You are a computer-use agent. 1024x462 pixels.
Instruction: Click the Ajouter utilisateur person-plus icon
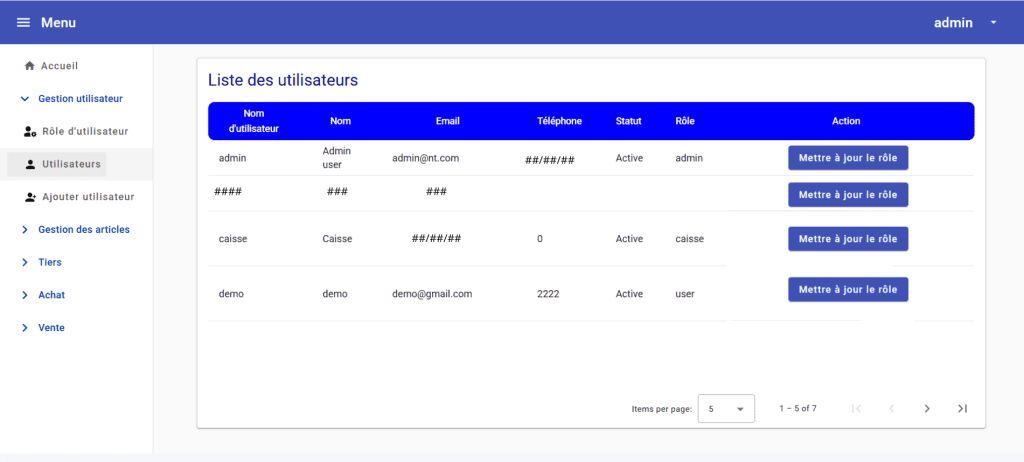30,197
